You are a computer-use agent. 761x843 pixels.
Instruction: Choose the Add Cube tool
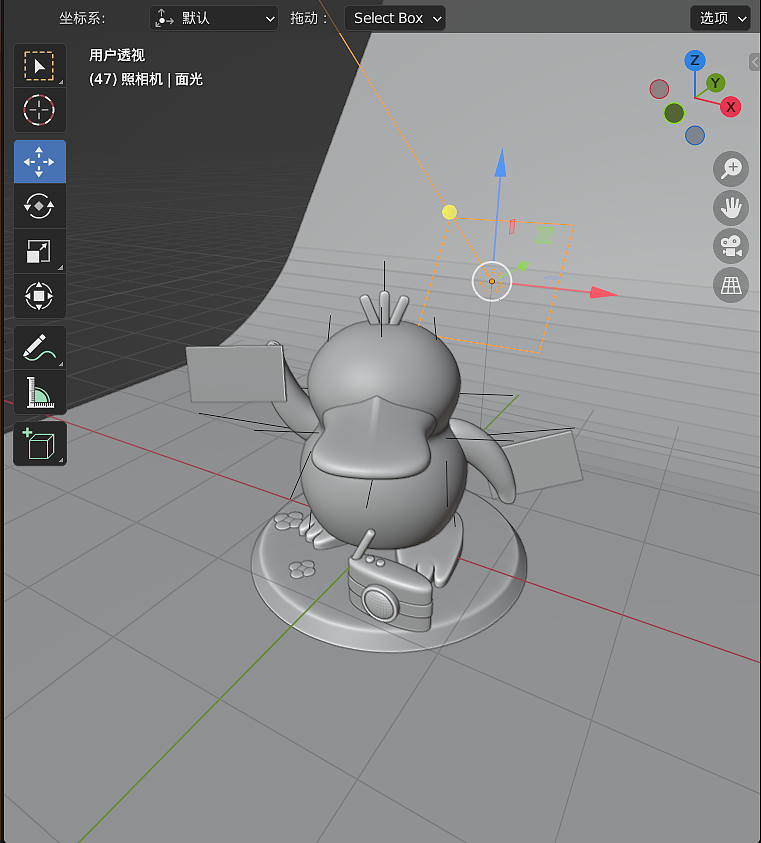tap(39, 444)
